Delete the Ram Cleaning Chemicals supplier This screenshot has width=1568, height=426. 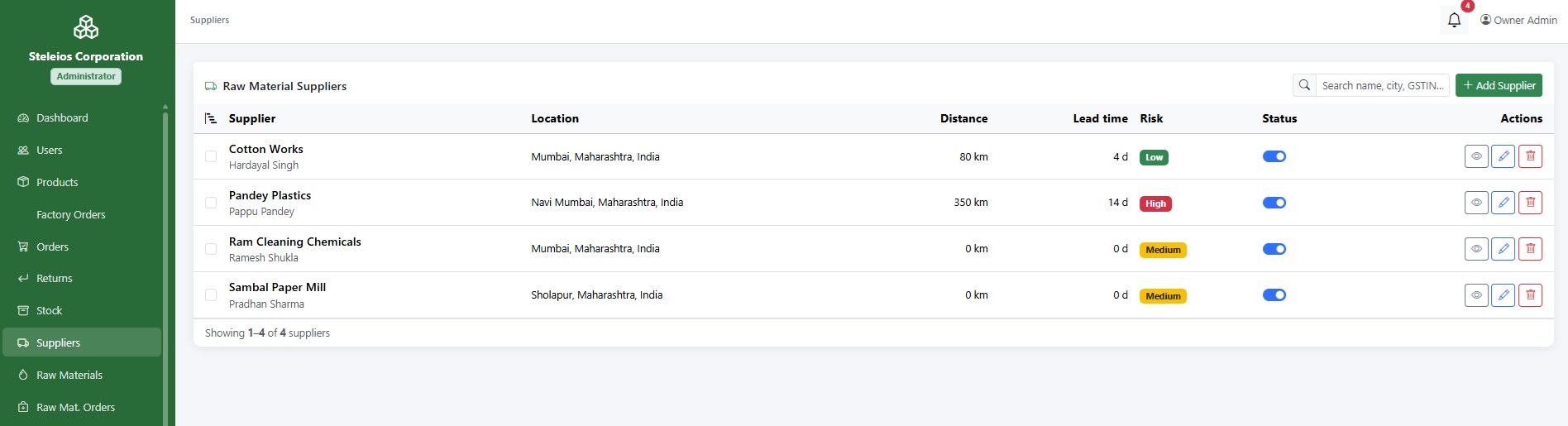click(1531, 249)
